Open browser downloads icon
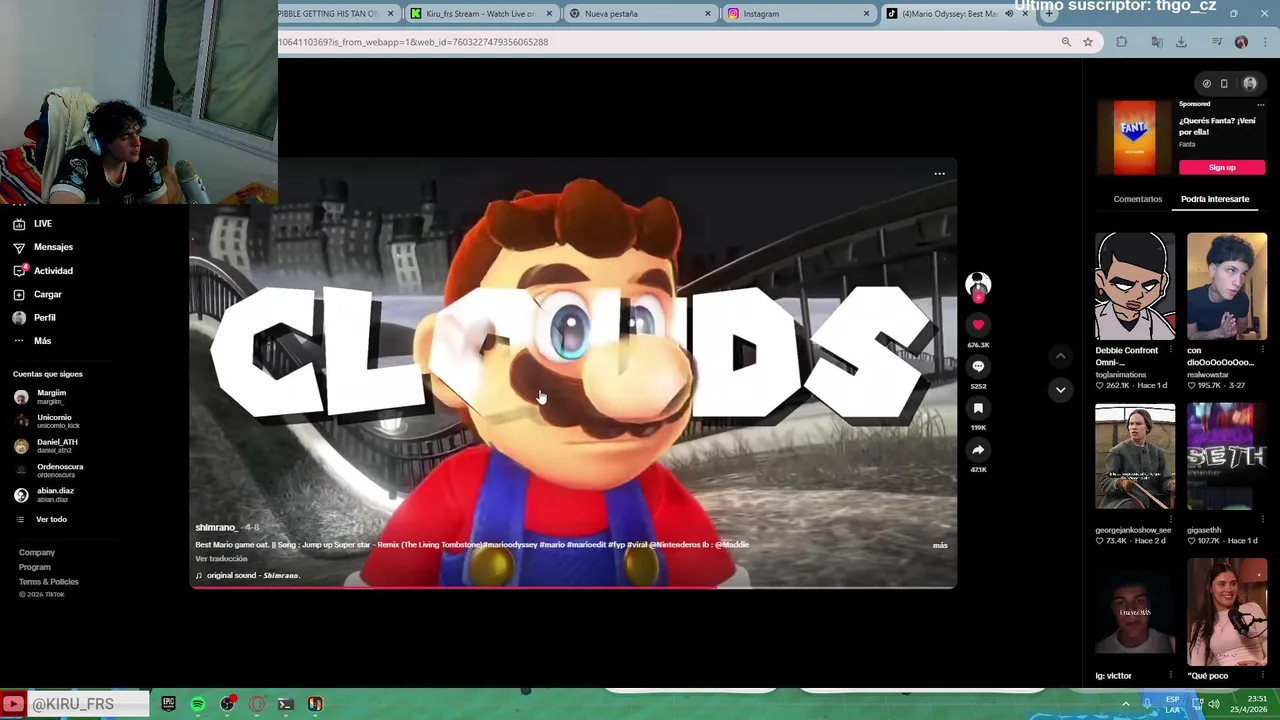 1181,42
